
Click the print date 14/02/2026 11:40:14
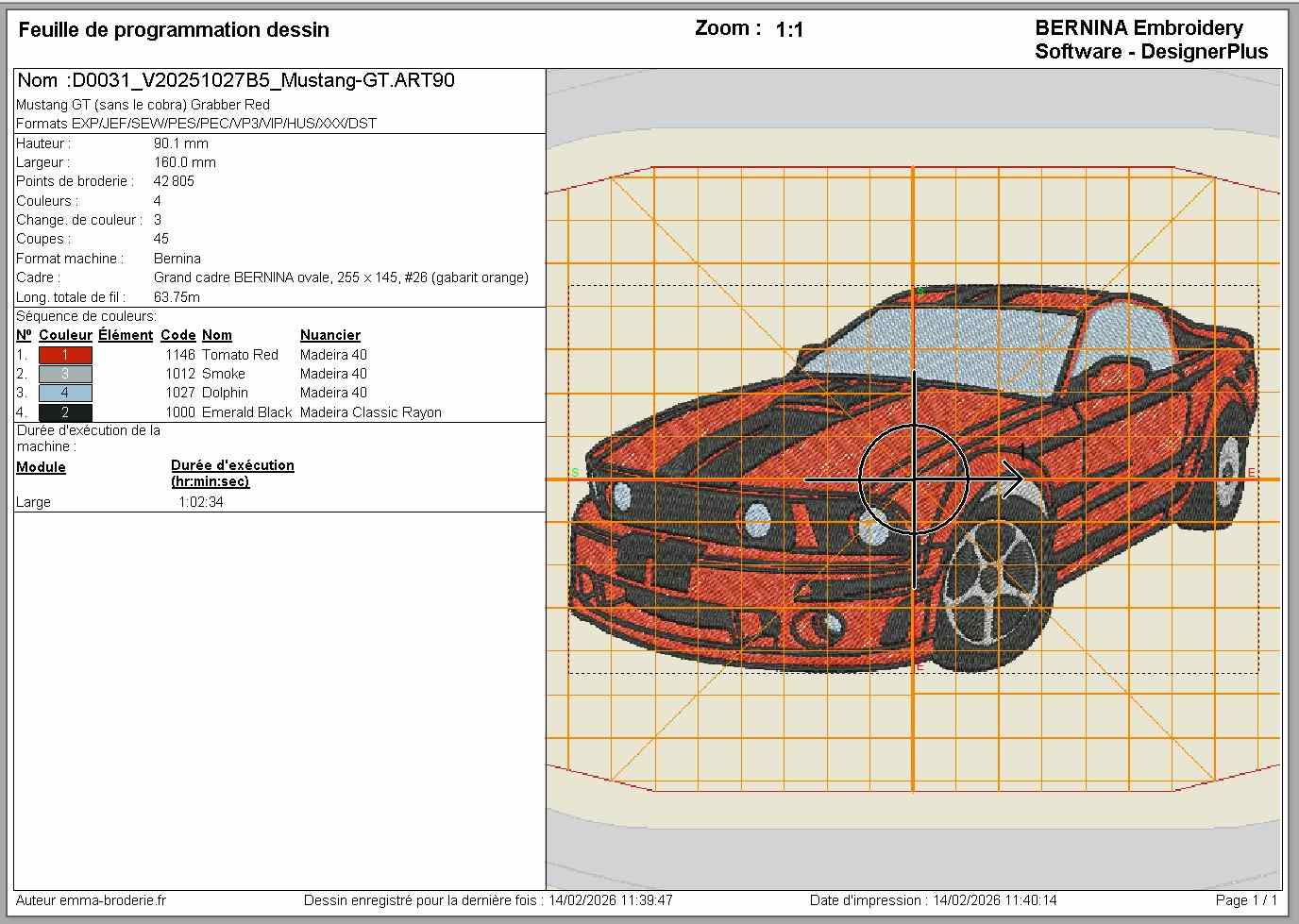point(995,900)
